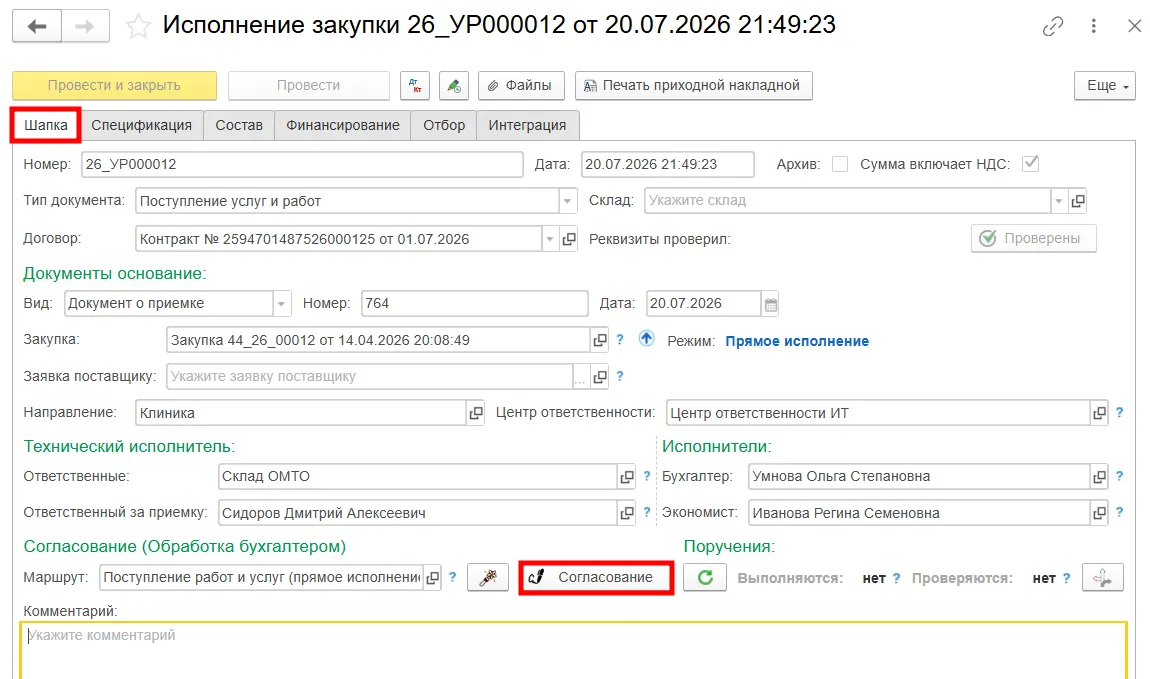Screen dimensions: 1150x679
Task: Click help mark beside Экономист field
Action: click(x=1119, y=513)
